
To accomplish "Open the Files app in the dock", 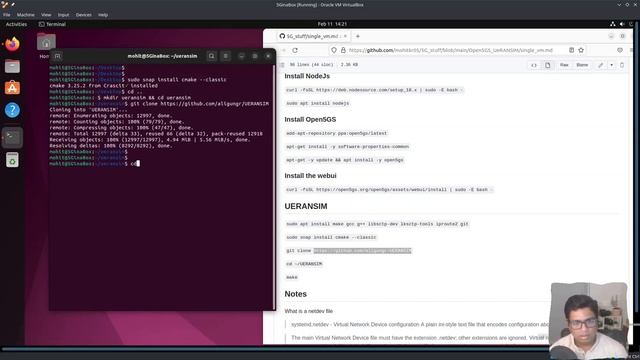I will click(12, 66).
